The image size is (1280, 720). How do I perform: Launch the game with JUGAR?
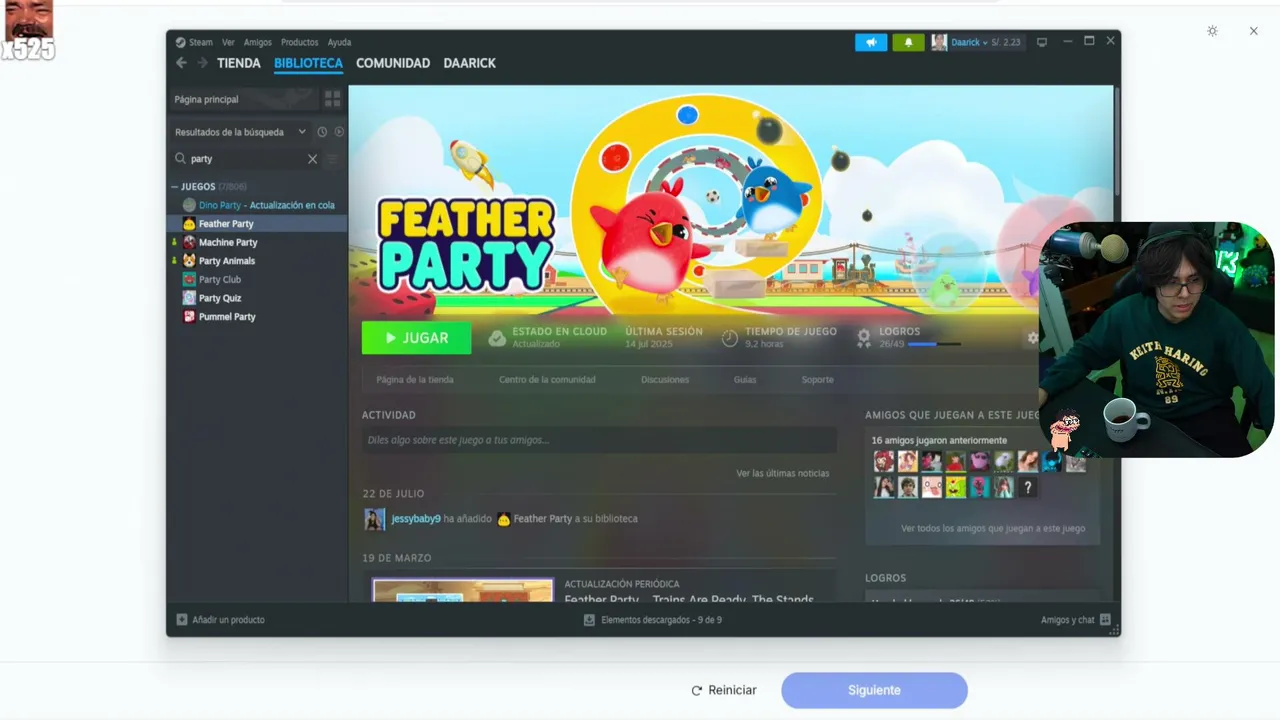pyautogui.click(x=416, y=338)
